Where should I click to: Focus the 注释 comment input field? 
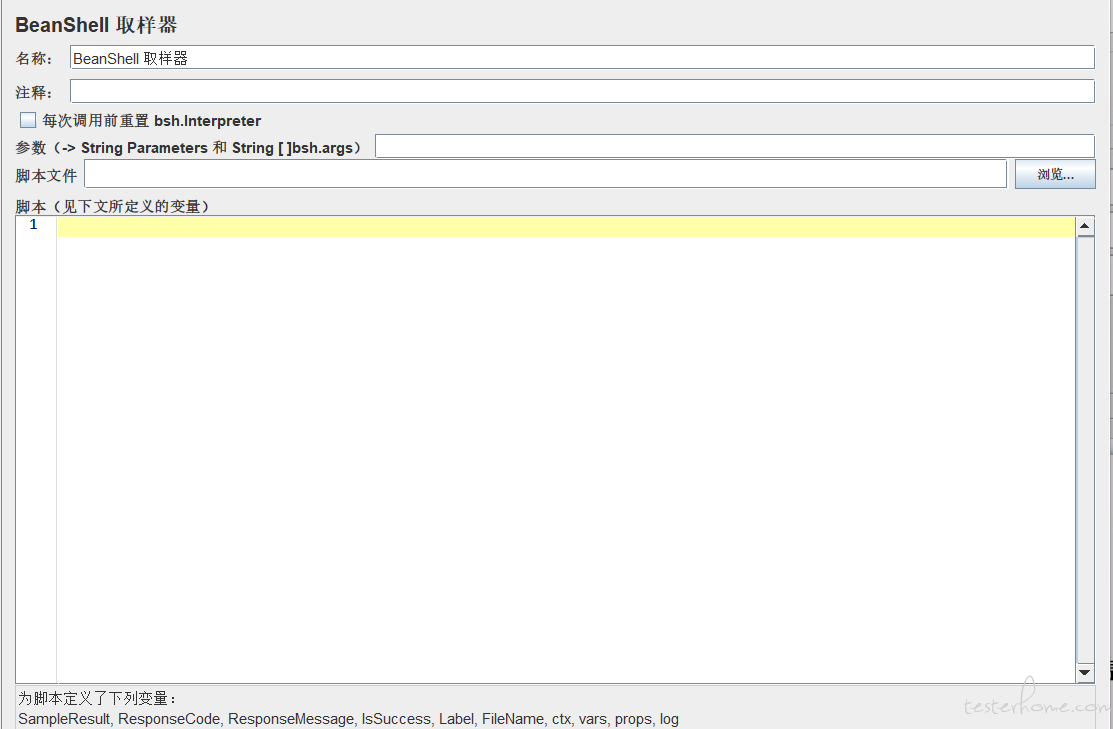582,91
